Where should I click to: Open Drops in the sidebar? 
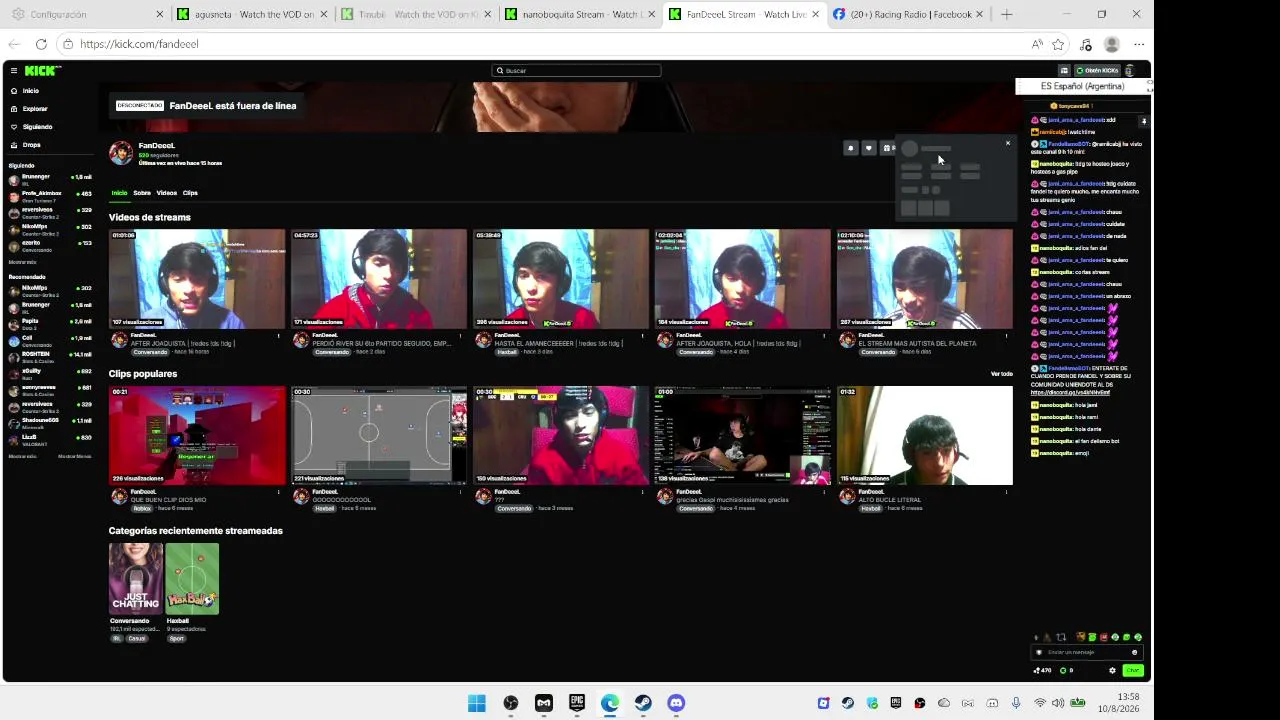click(x=32, y=145)
